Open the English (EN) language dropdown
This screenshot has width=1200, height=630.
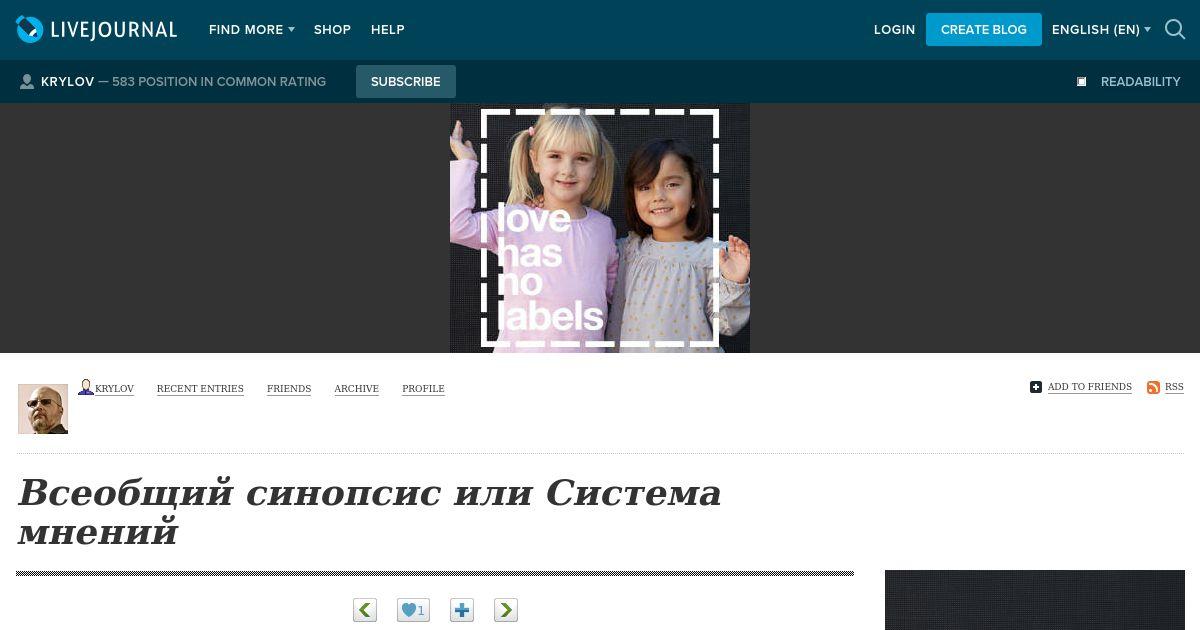[x=1101, y=30]
